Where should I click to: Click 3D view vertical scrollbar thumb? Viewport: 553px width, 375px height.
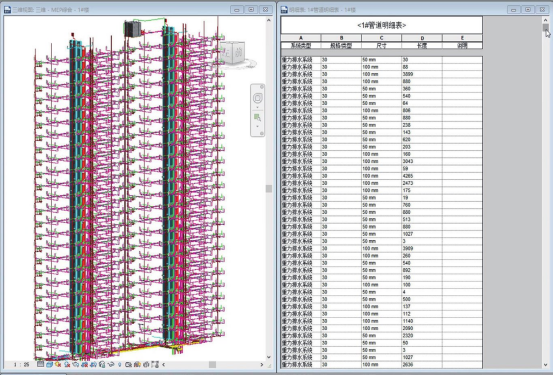[x=269, y=189]
